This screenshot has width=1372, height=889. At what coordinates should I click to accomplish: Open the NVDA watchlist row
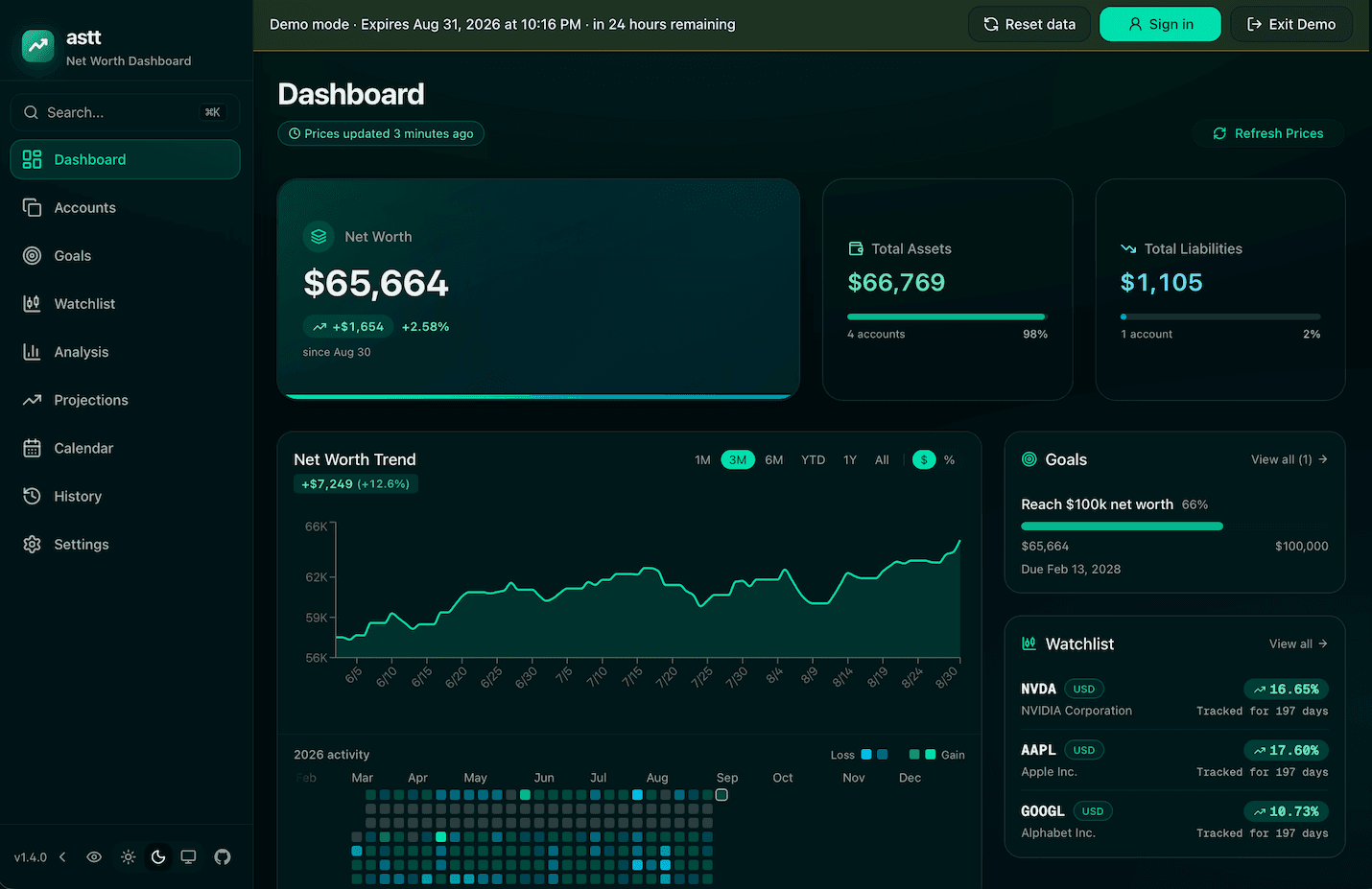click(x=1174, y=699)
